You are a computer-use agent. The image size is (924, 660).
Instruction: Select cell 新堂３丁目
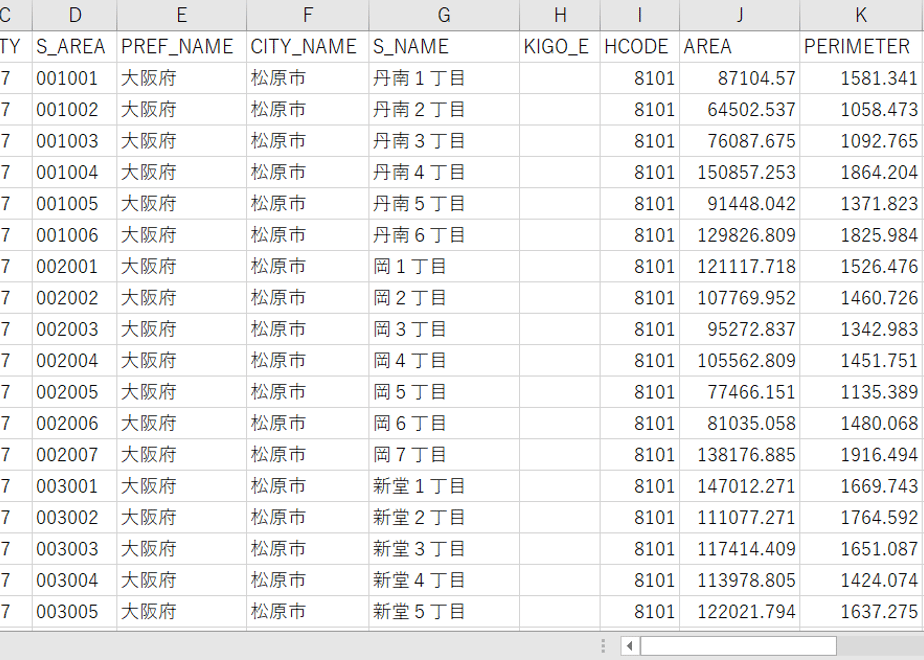click(444, 549)
